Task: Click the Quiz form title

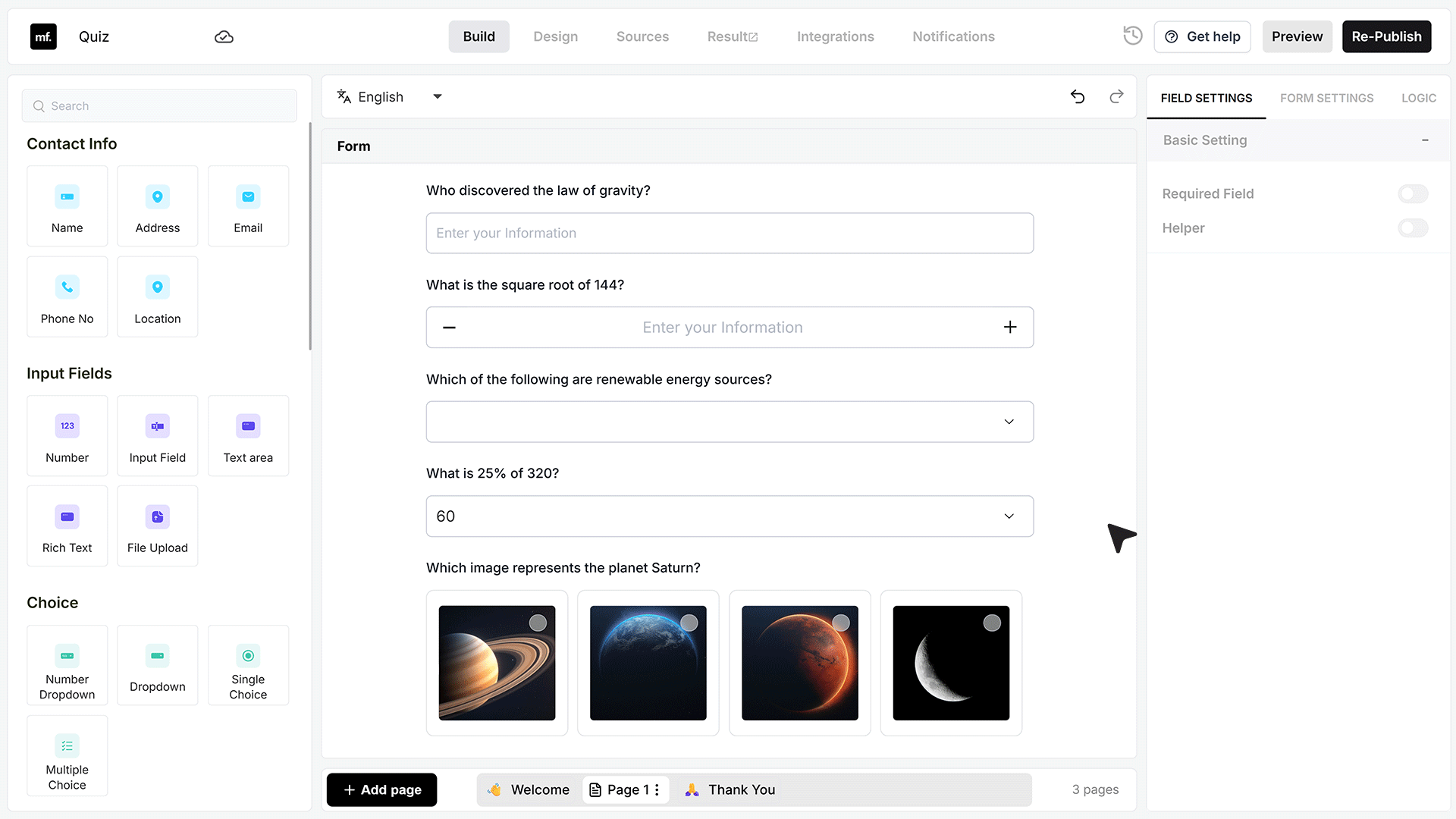Action: (94, 36)
